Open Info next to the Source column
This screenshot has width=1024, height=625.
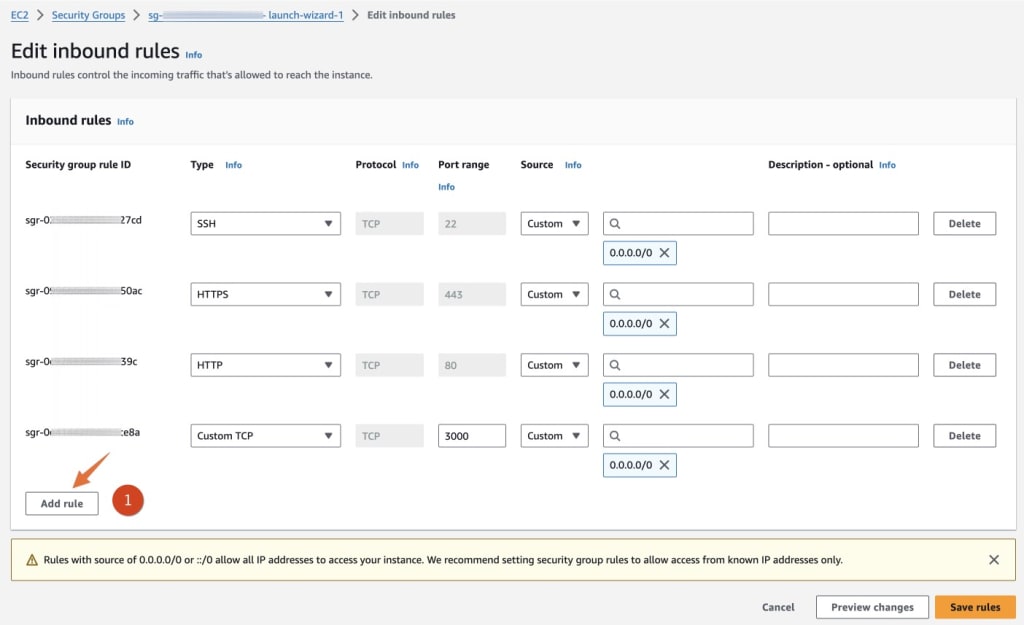[572, 164]
